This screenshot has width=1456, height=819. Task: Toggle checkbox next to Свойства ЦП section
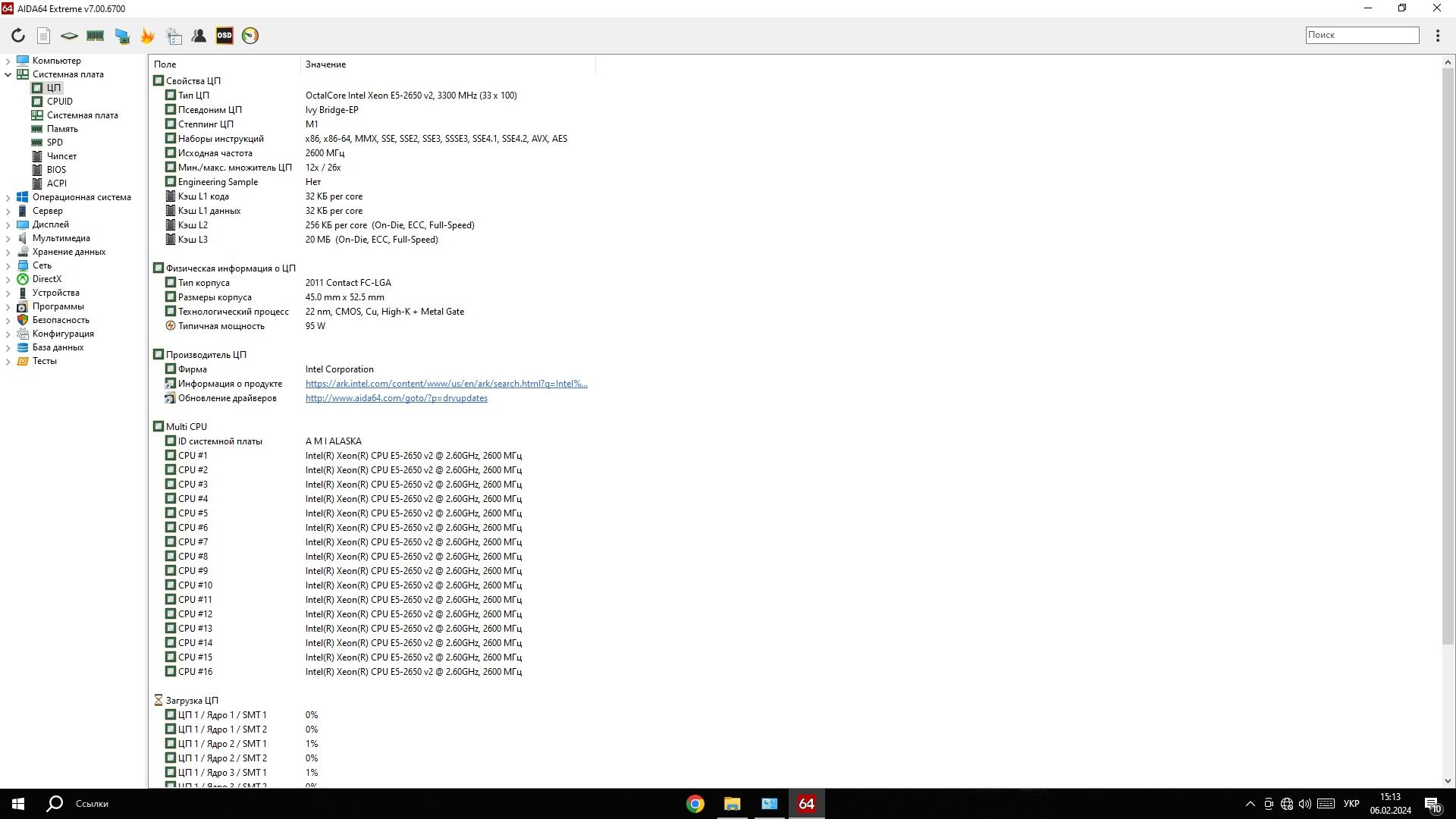pos(158,80)
